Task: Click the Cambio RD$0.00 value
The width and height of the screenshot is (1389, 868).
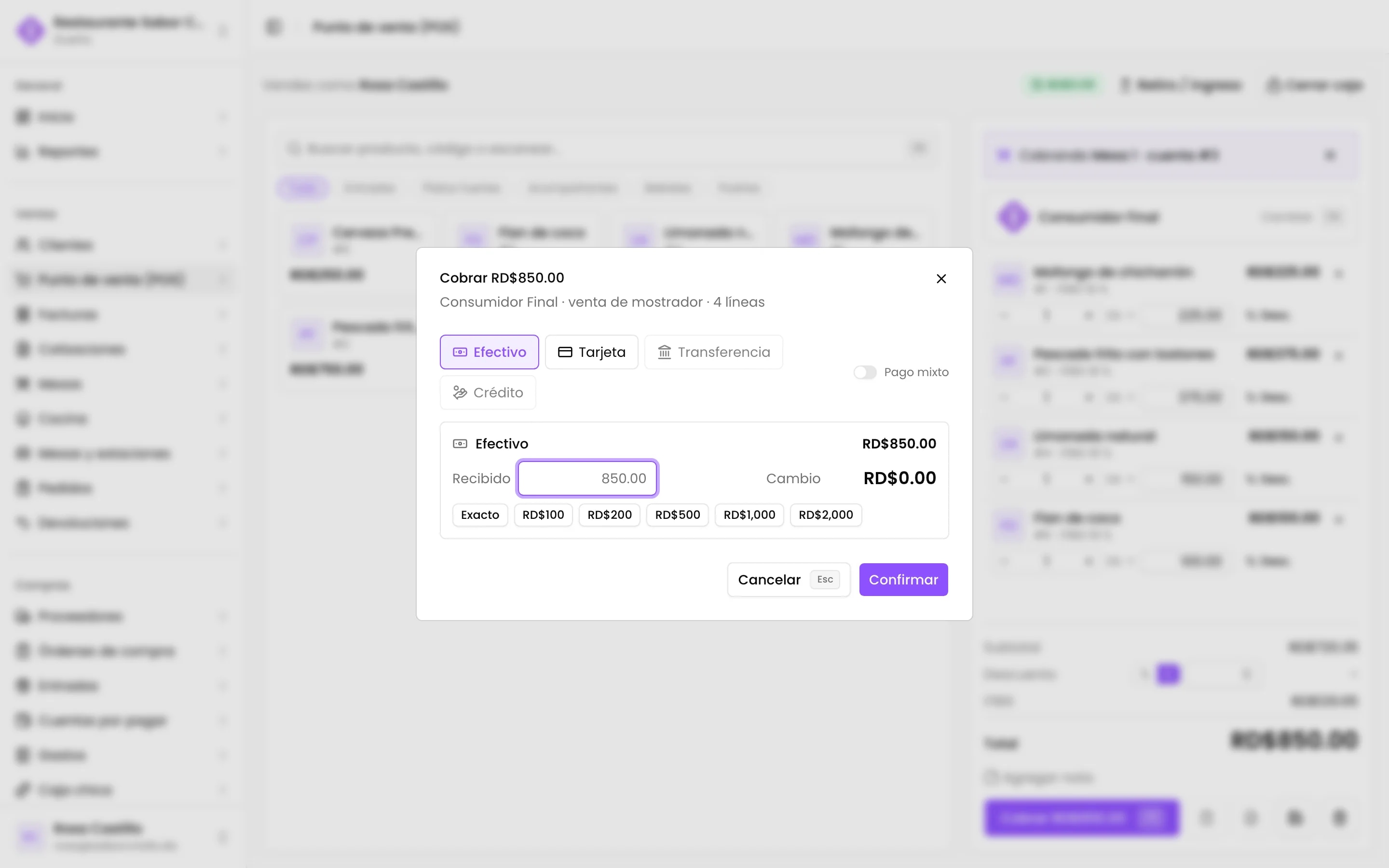Action: [x=899, y=478]
